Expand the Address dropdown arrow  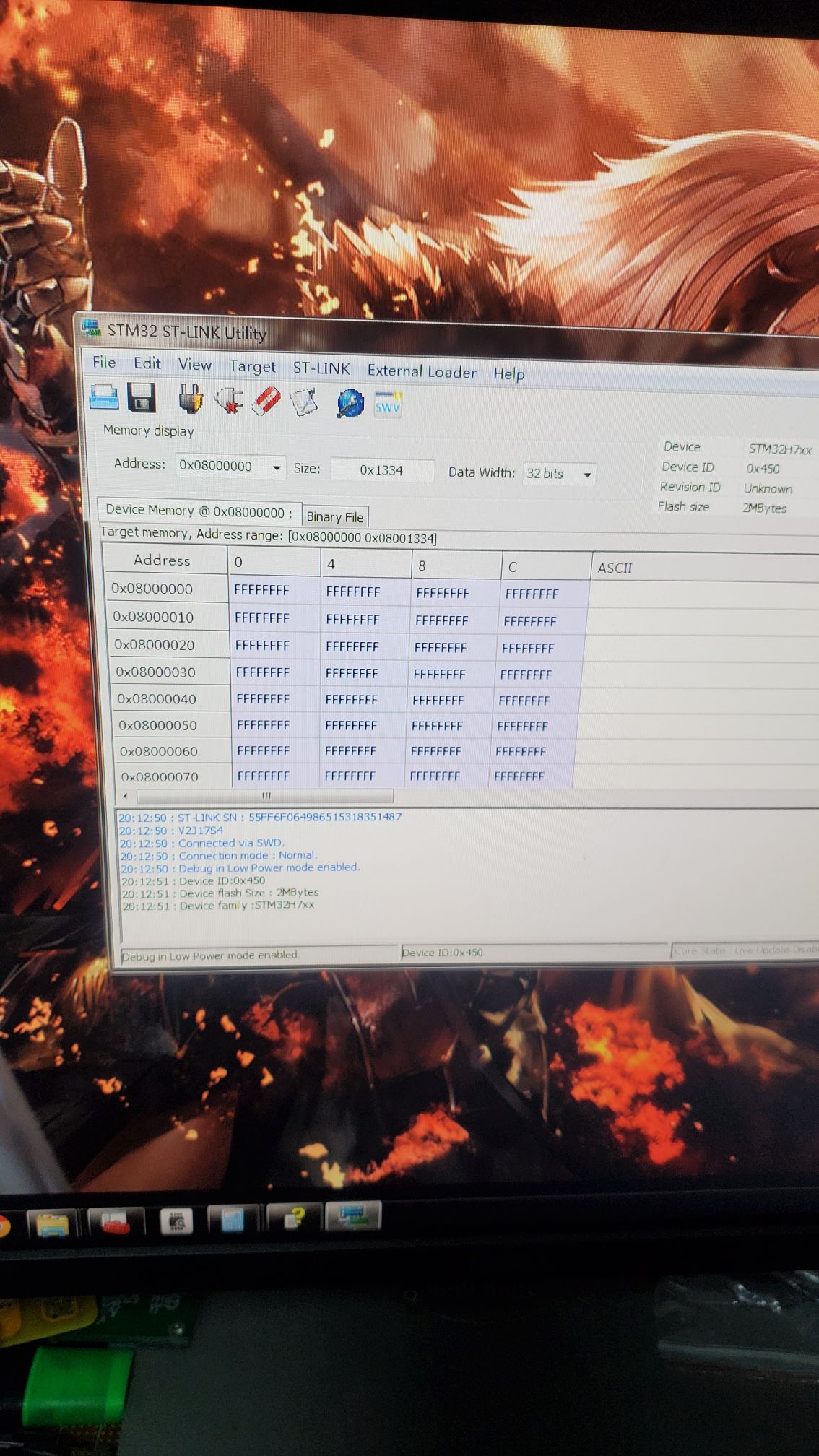277,468
